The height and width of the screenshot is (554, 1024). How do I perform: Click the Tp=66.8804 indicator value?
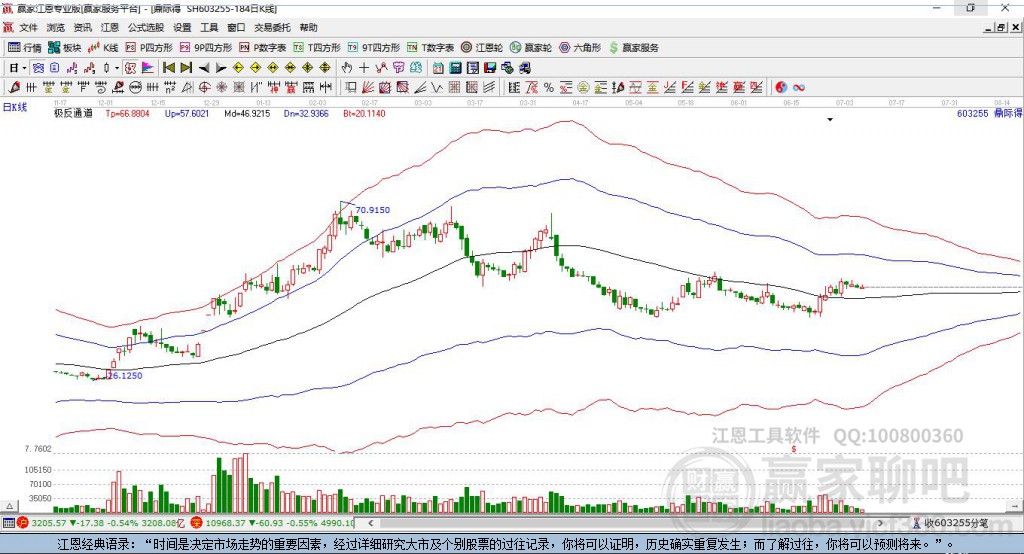(127, 114)
